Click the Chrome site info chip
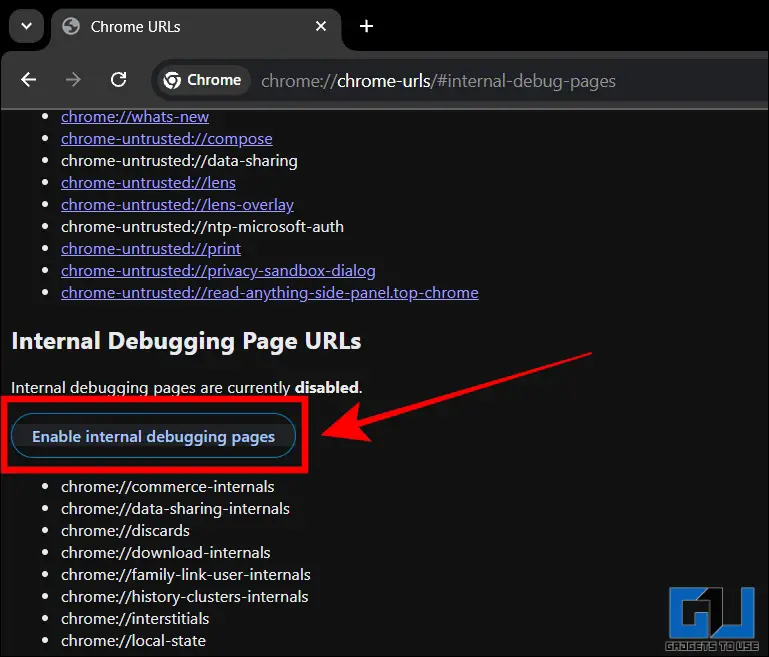This screenshot has height=657, width=769. click(x=203, y=80)
